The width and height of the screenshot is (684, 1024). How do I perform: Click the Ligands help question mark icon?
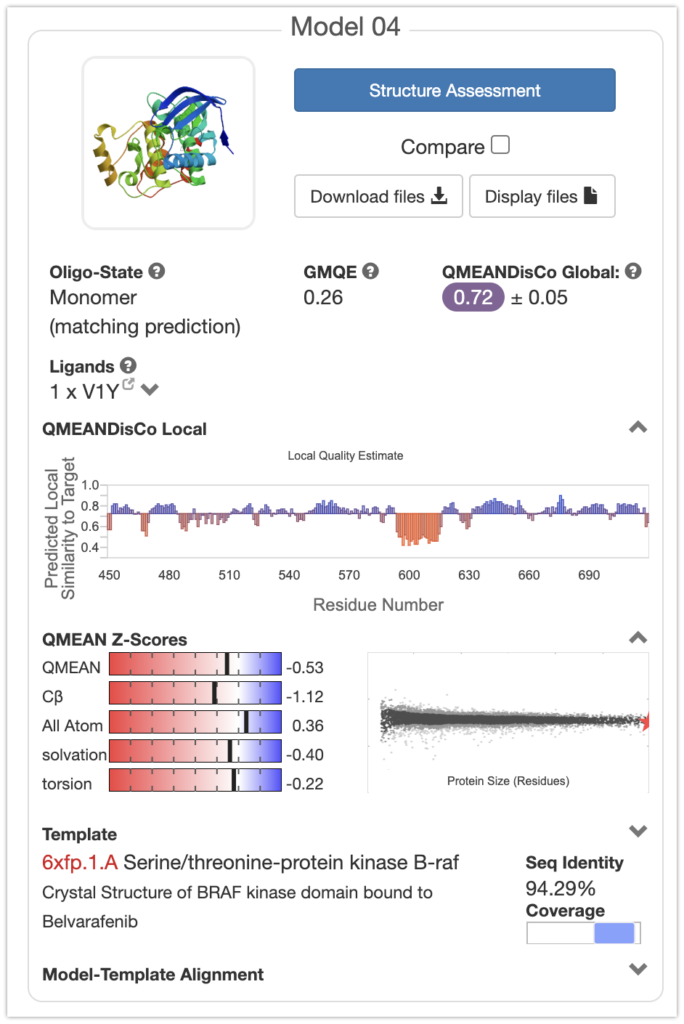click(128, 366)
